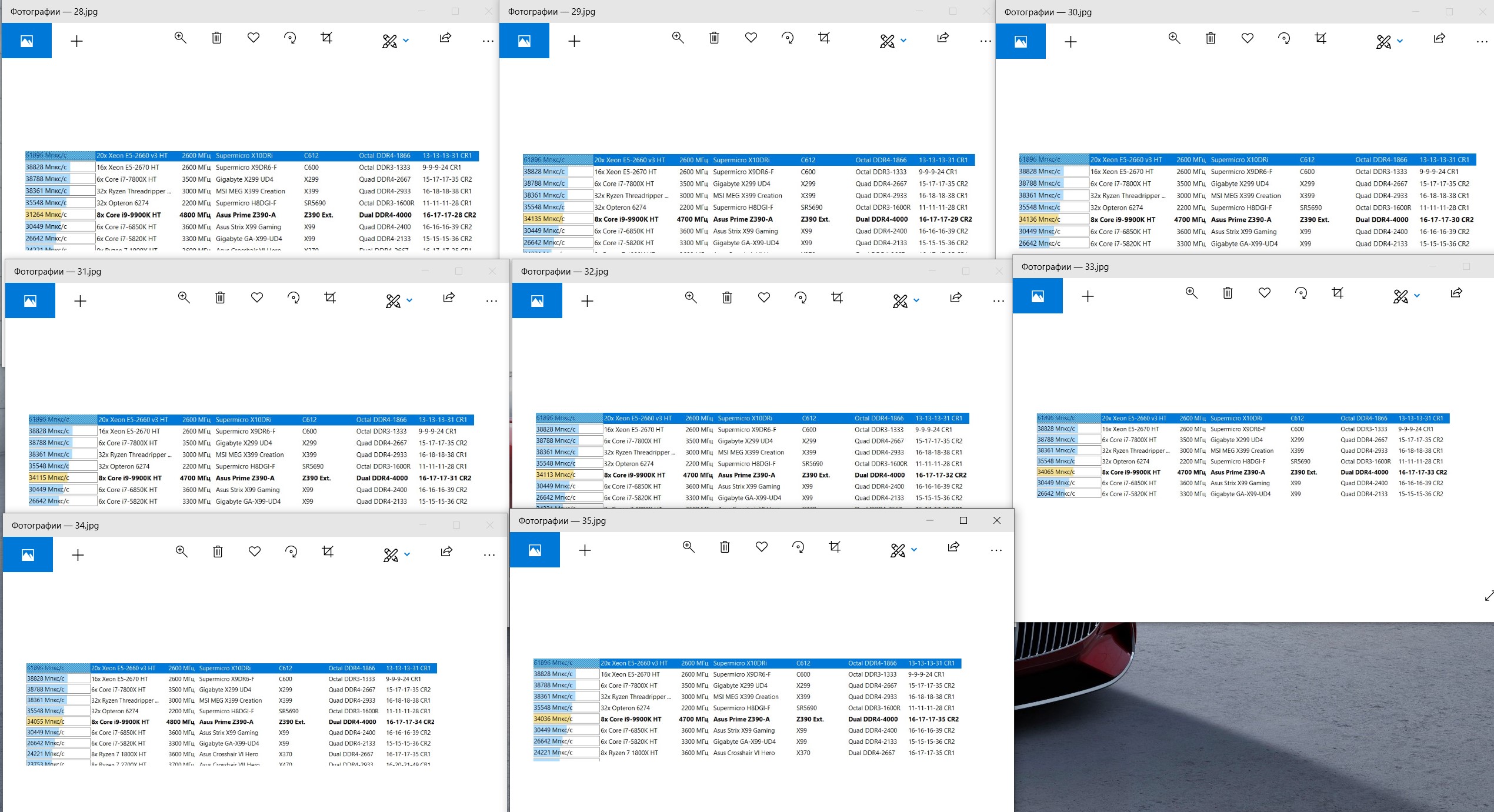Viewport: 1494px width, 812px height.
Task: Click the 34036 score row in 35.jpg image
Action: point(553,719)
